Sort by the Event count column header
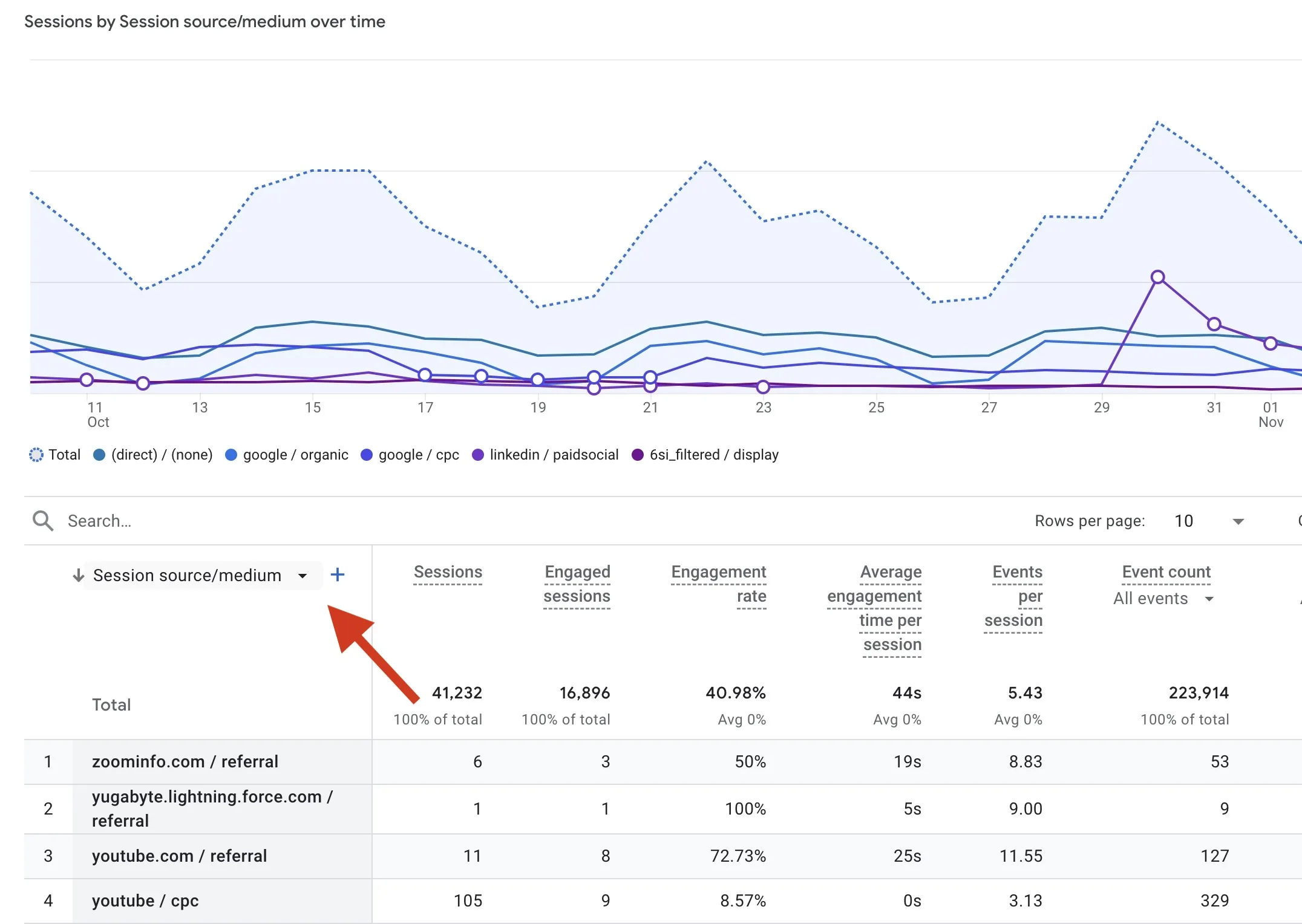The width and height of the screenshot is (1302, 924). (x=1166, y=572)
